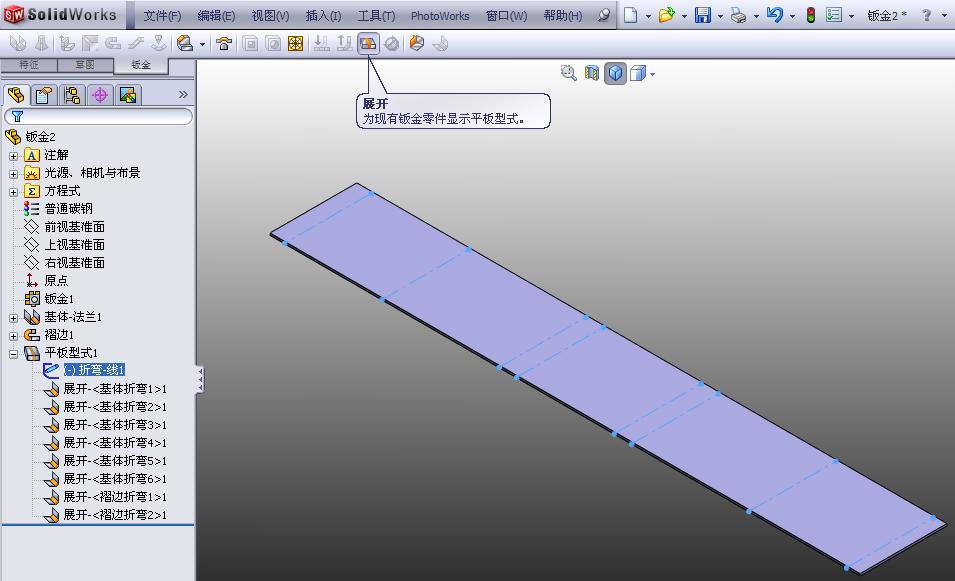The width and height of the screenshot is (955, 581).
Task: Click the Print icon
Action: click(738, 15)
